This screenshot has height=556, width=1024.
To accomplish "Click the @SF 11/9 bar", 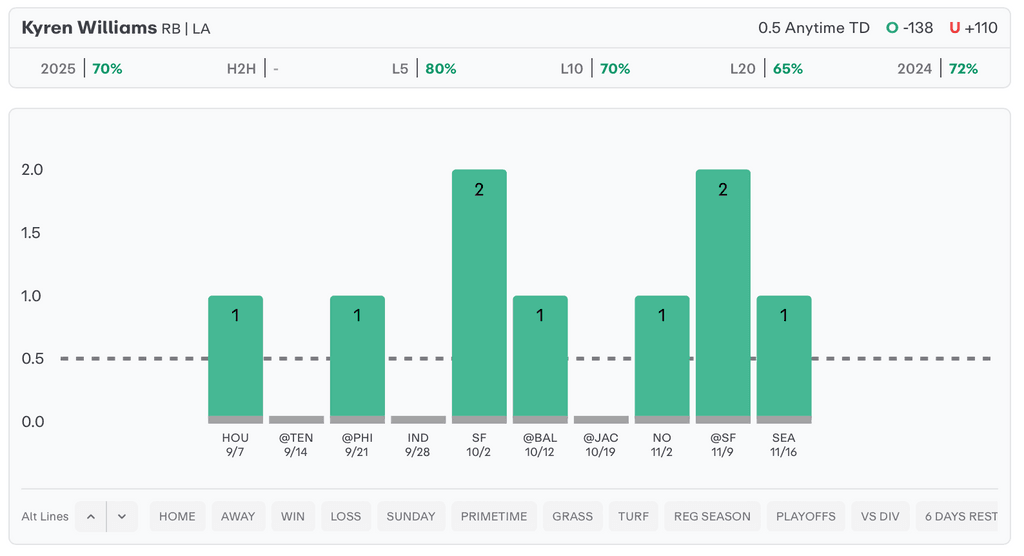I will [x=723, y=295].
